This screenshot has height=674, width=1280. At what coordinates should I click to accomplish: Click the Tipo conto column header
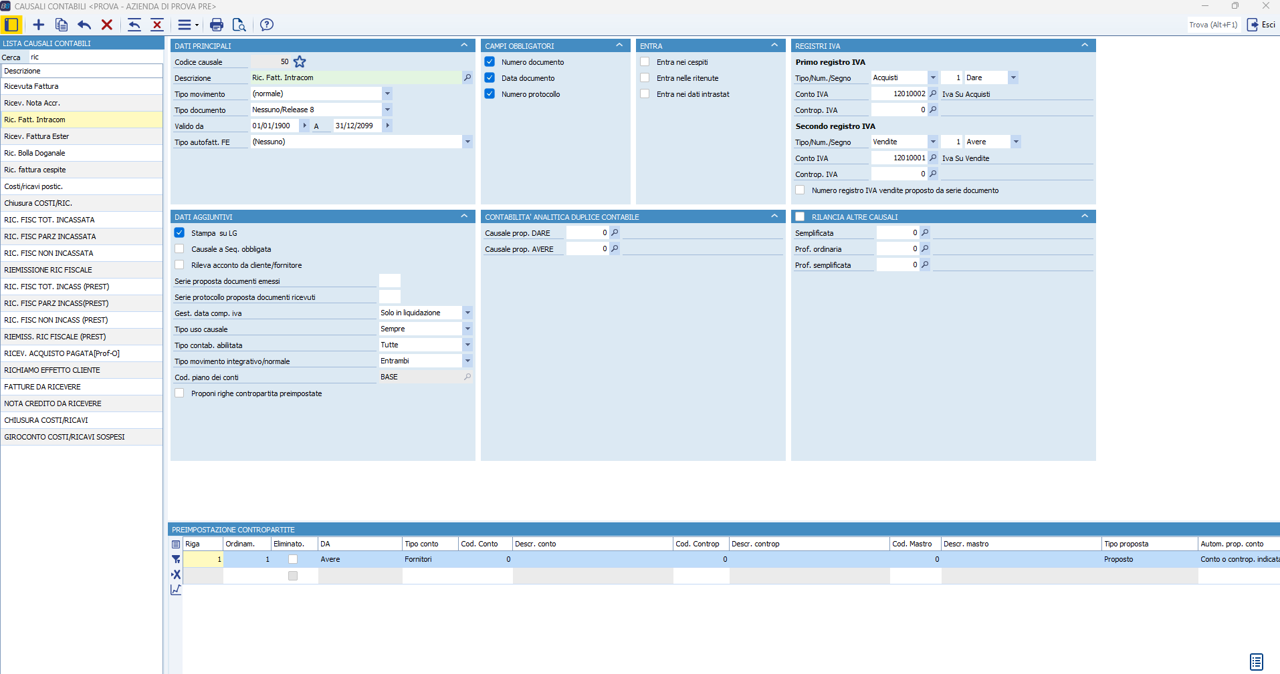[429, 544]
